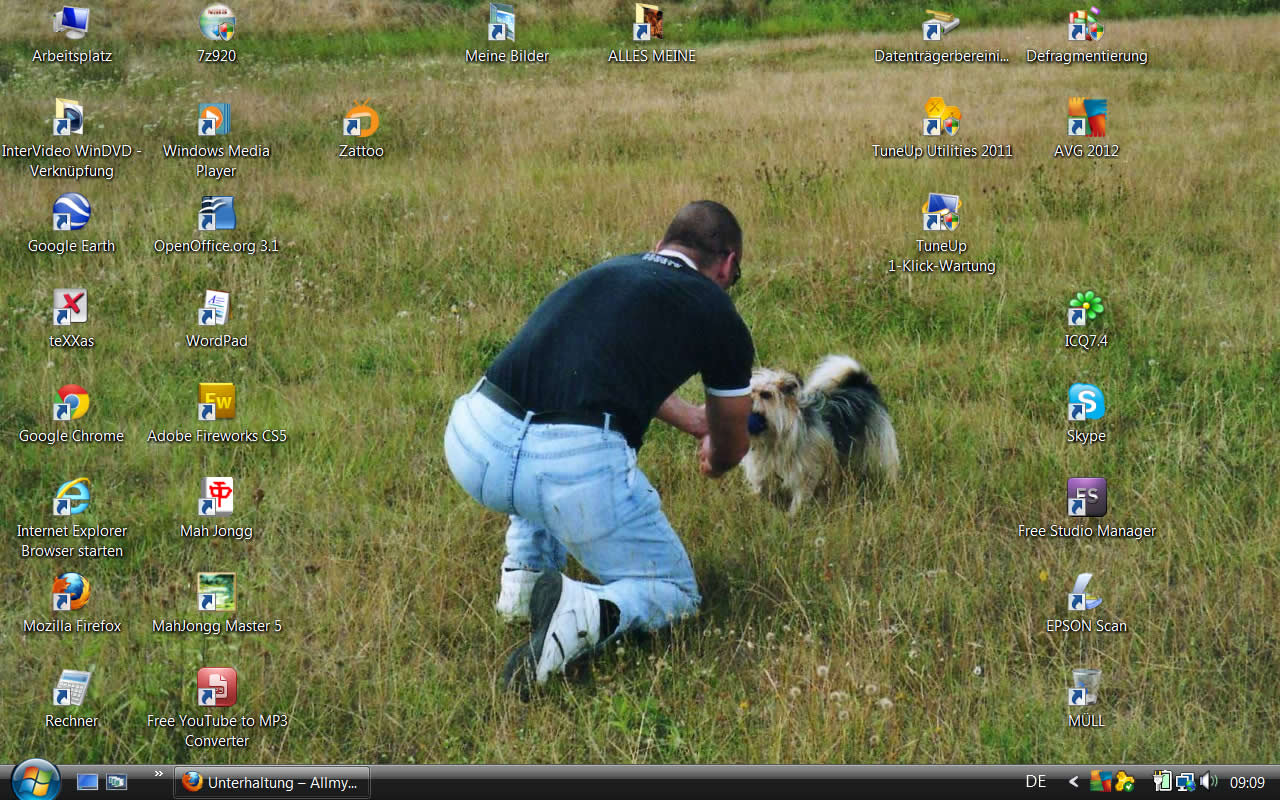Select the ICQ7.4 flower icon
This screenshot has height=800, width=1280.
1086,308
